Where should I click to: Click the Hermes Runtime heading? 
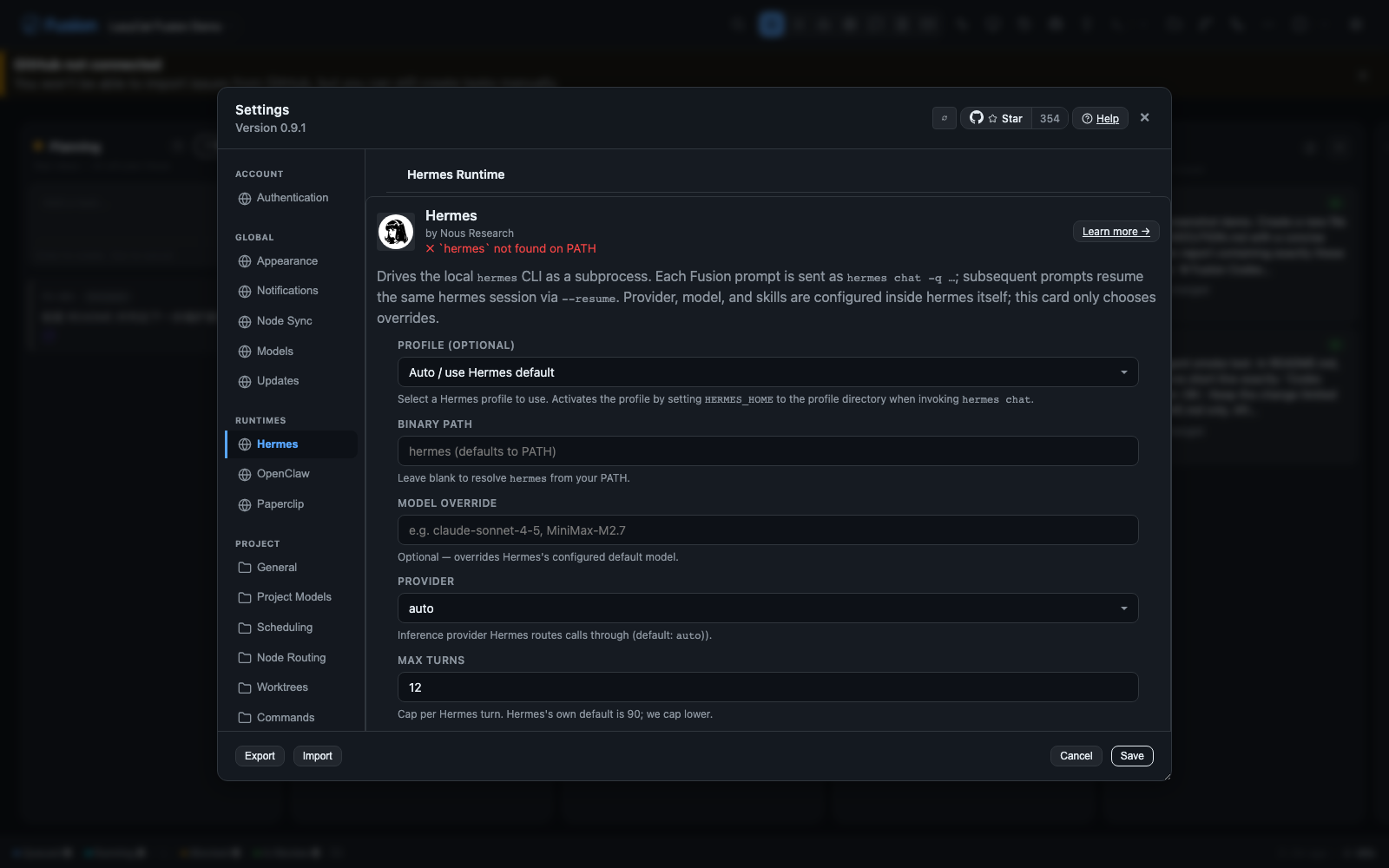pos(456,174)
